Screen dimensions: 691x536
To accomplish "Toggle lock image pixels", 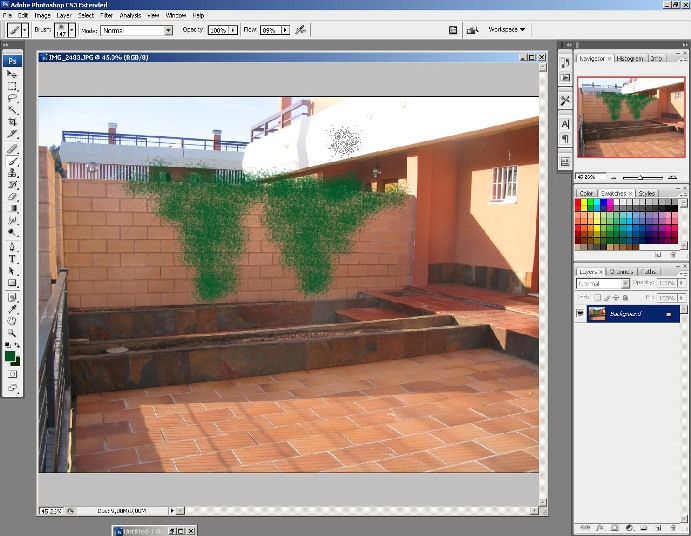I will coord(606,298).
